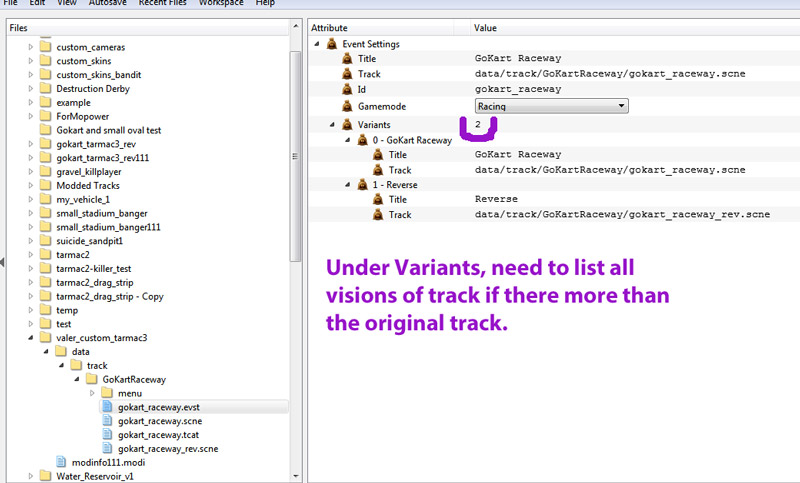Click the Files scrollbar down arrow
Viewport: 800px width, 483px height.
[x=295, y=476]
